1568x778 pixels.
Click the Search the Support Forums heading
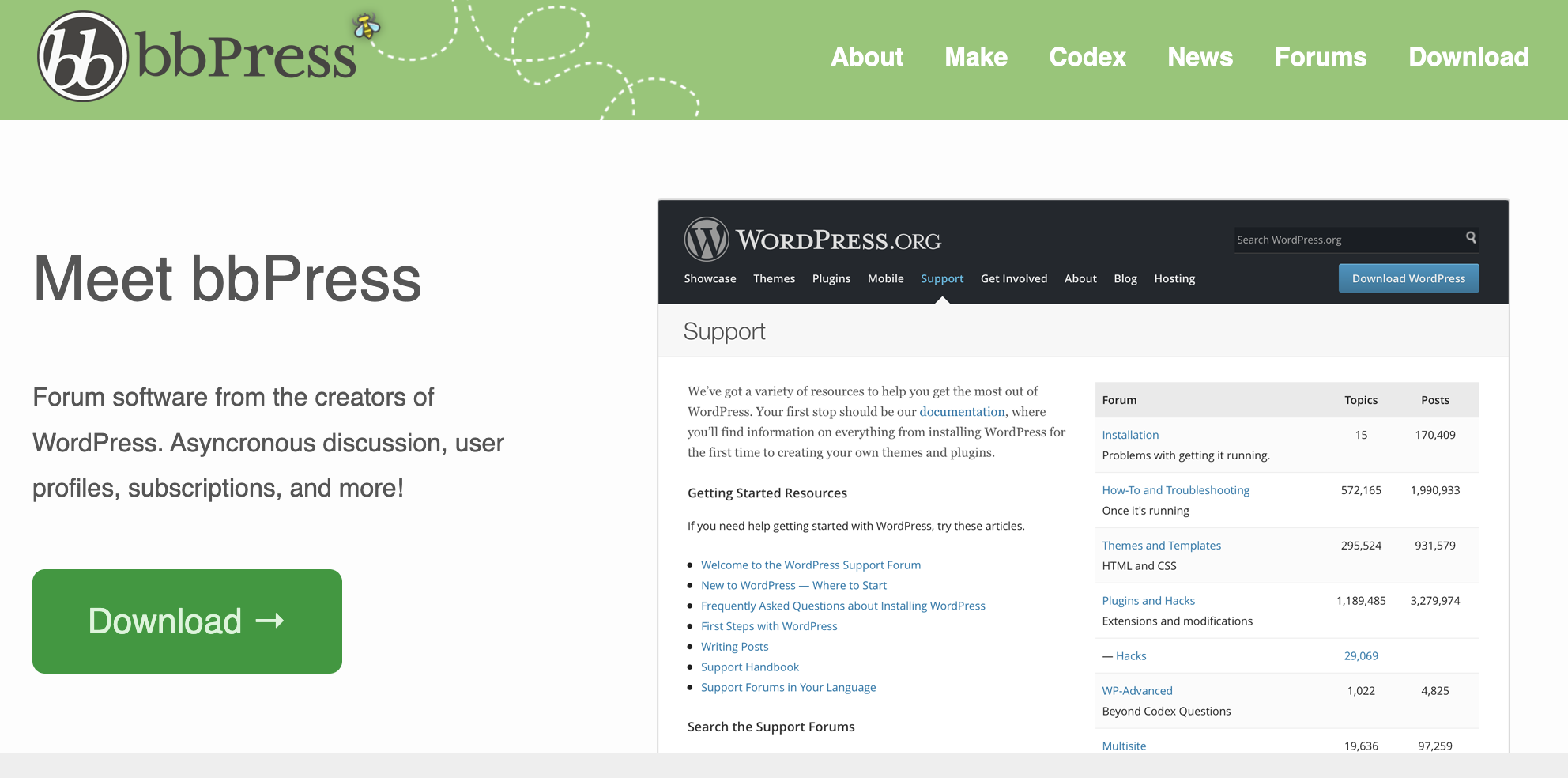click(771, 727)
